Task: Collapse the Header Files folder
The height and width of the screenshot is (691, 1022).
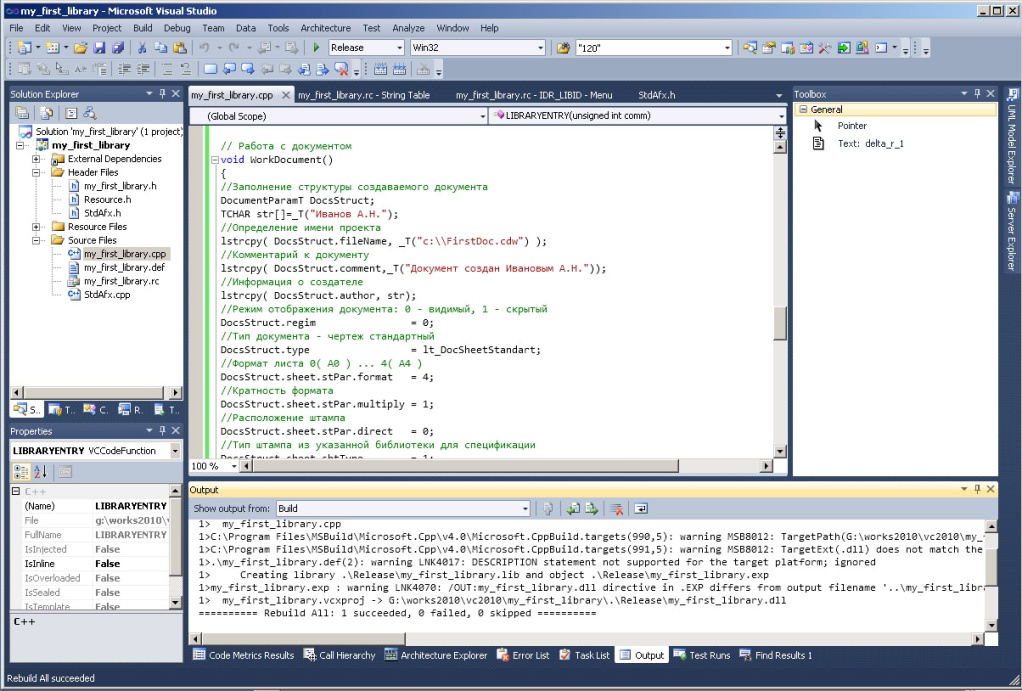Action: point(36,173)
